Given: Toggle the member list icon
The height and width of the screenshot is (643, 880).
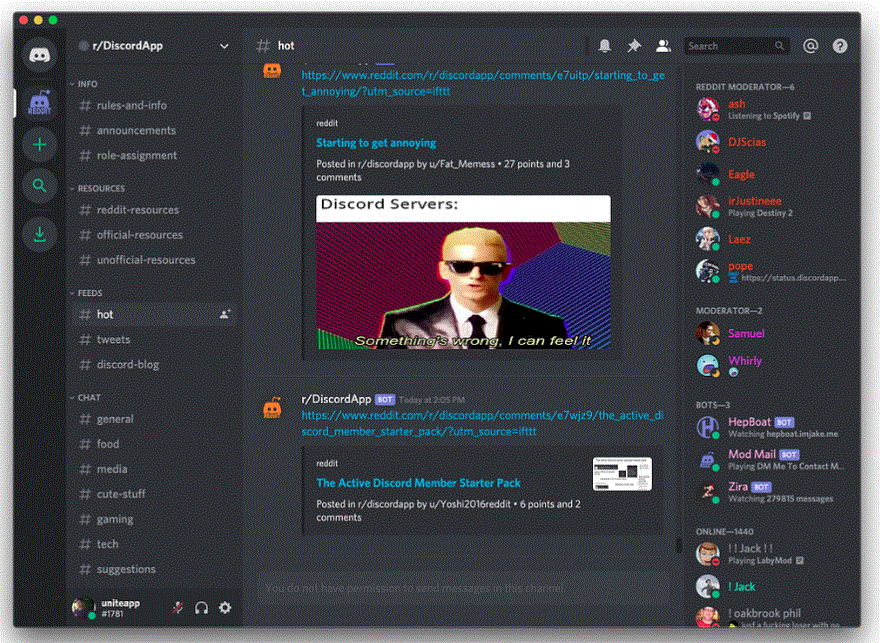Looking at the screenshot, I should pyautogui.click(x=663, y=46).
